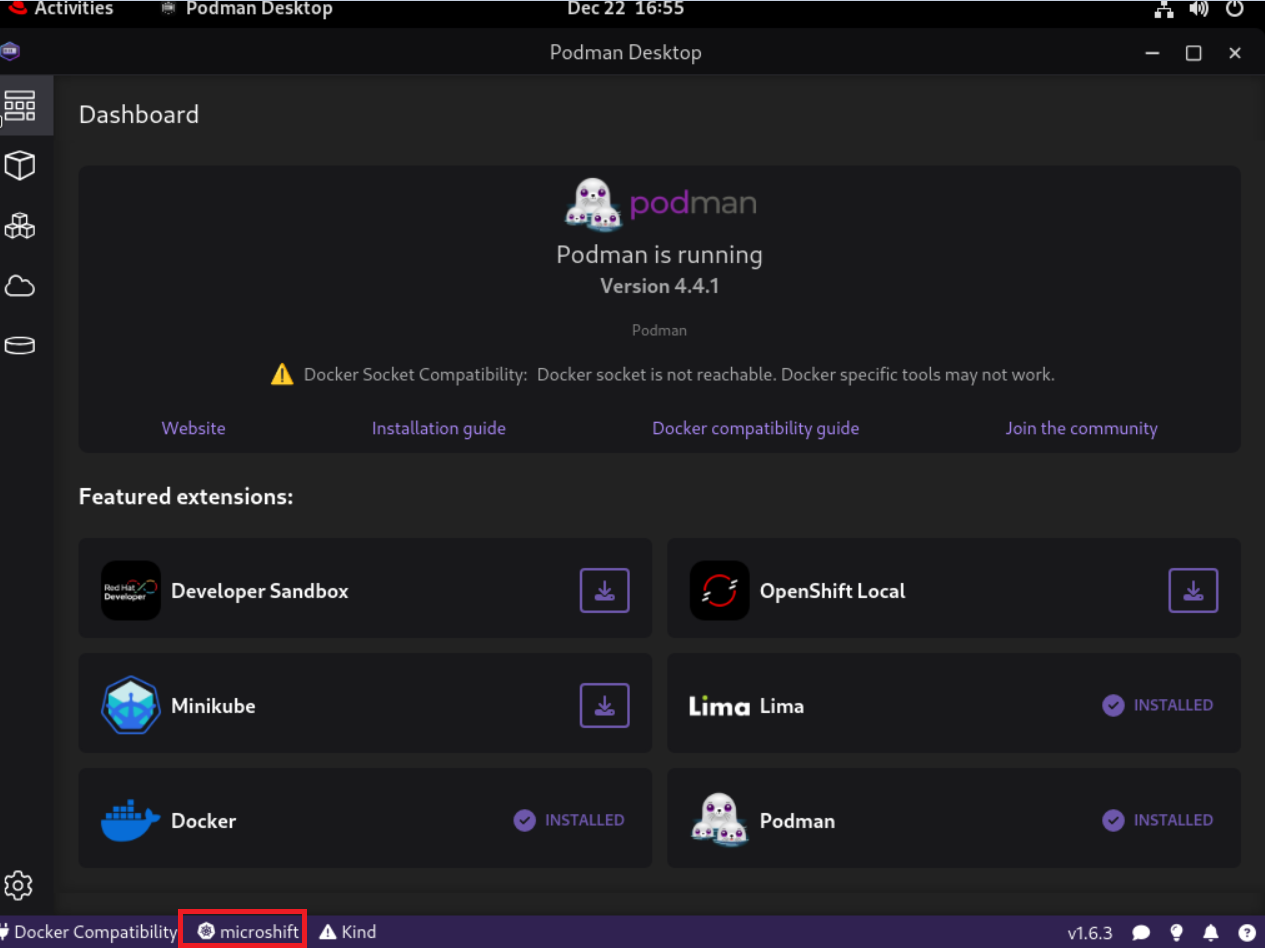
Task: Click the microshift Kubernetes context
Action: [x=249, y=932]
